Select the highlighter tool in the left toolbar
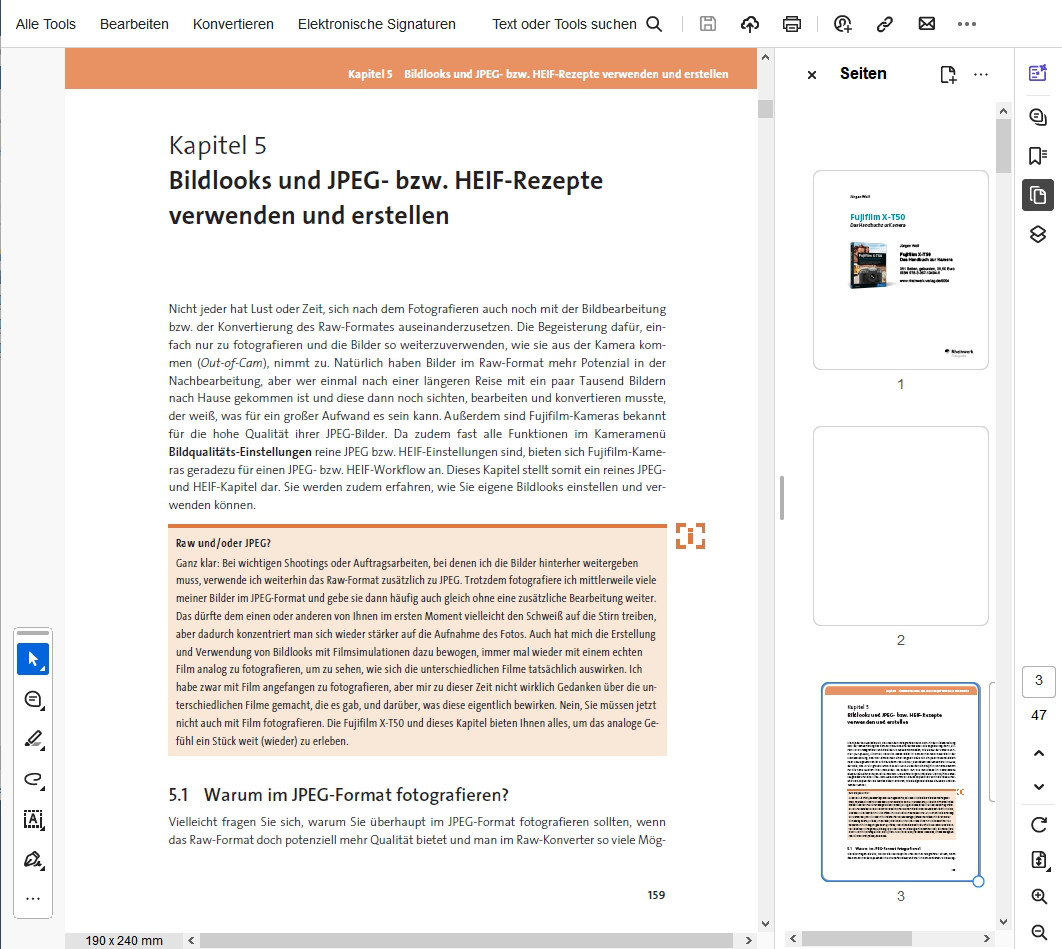 point(33,740)
